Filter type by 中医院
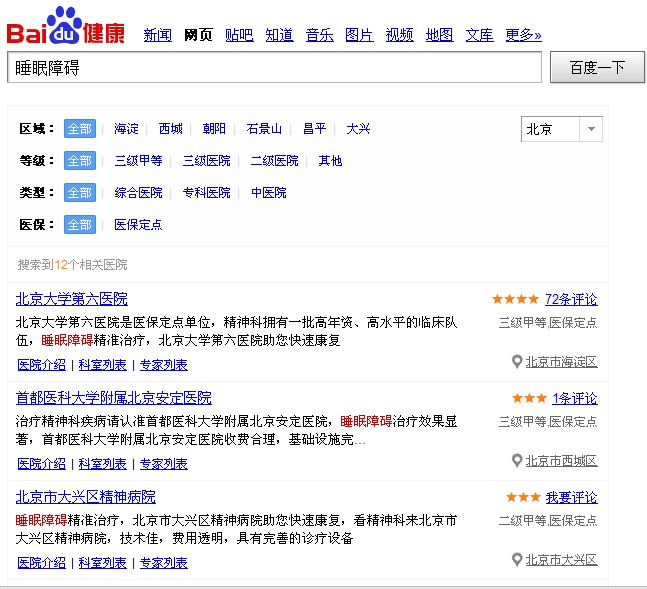 pyautogui.click(x=269, y=193)
